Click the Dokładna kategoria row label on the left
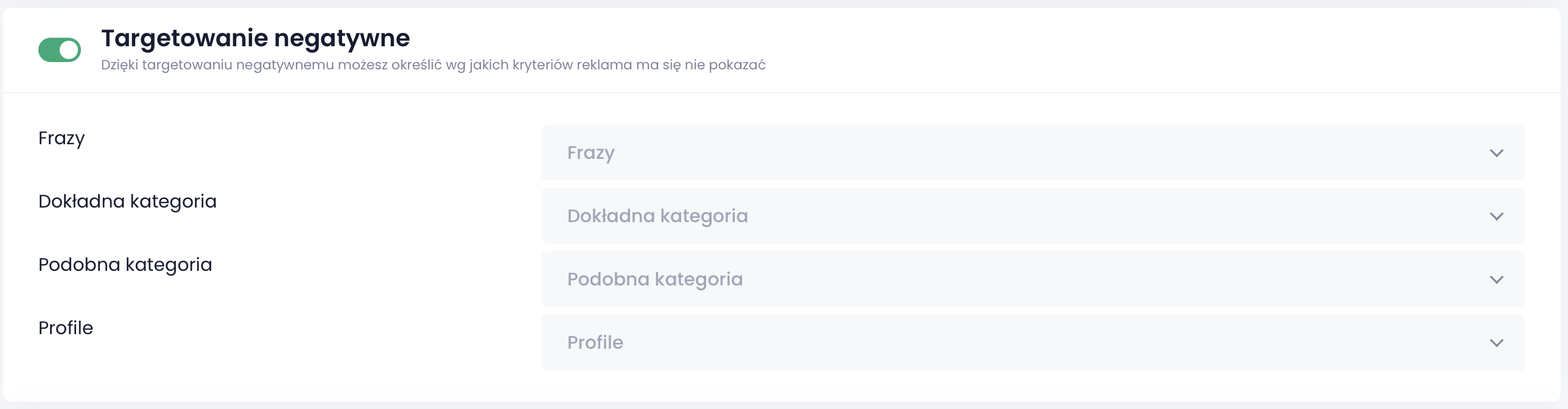 click(127, 201)
